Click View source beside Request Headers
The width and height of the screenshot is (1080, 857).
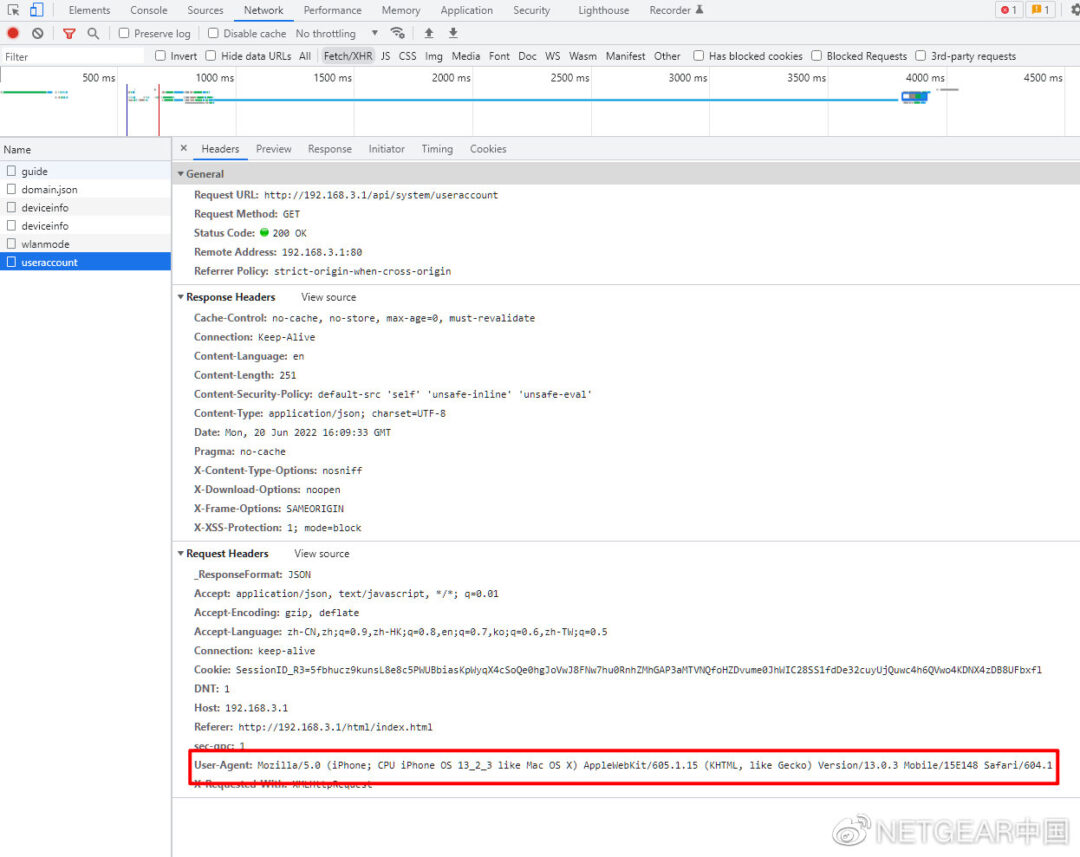pyautogui.click(x=321, y=553)
